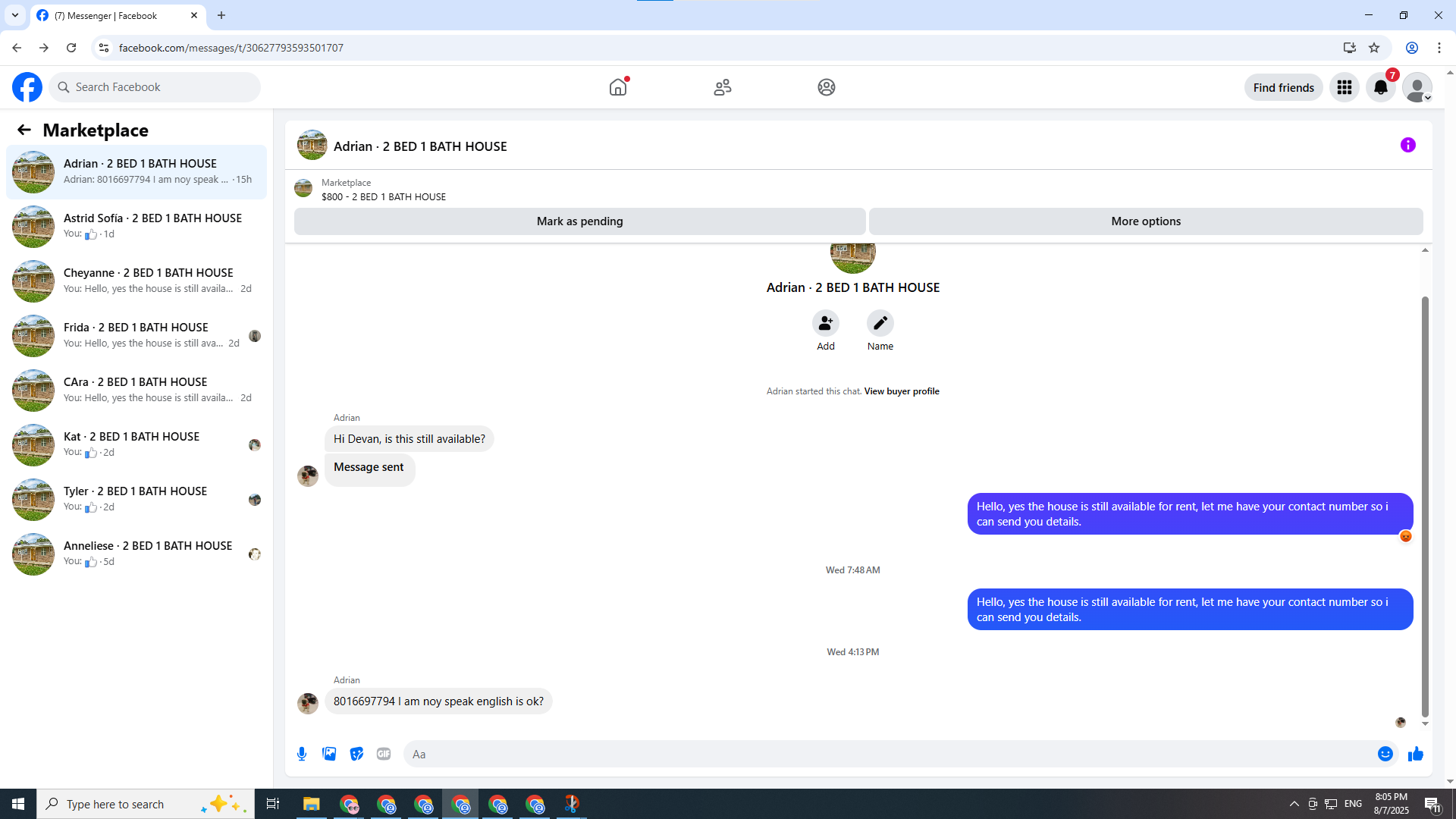Select the Adrian conversation in list

point(136,172)
